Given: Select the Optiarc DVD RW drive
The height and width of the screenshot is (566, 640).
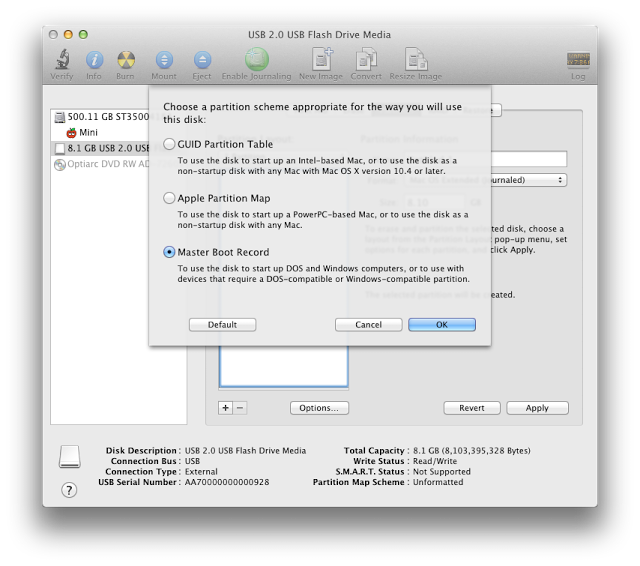Looking at the screenshot, I should [102, 164].
